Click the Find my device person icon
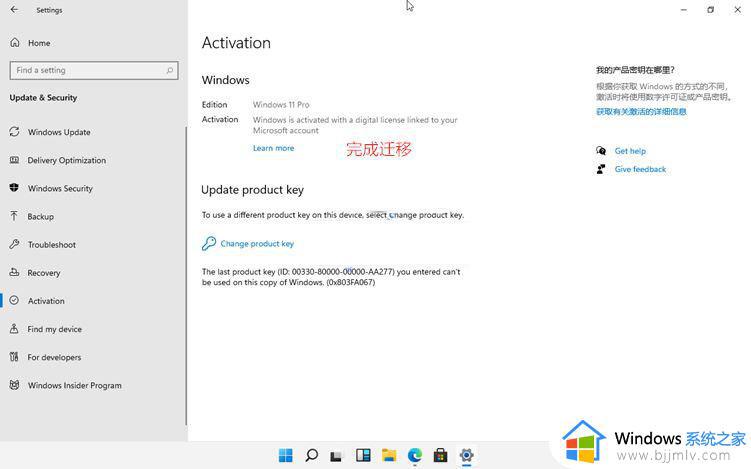Screen dimensions: 751x469 (x=14, y=329)
